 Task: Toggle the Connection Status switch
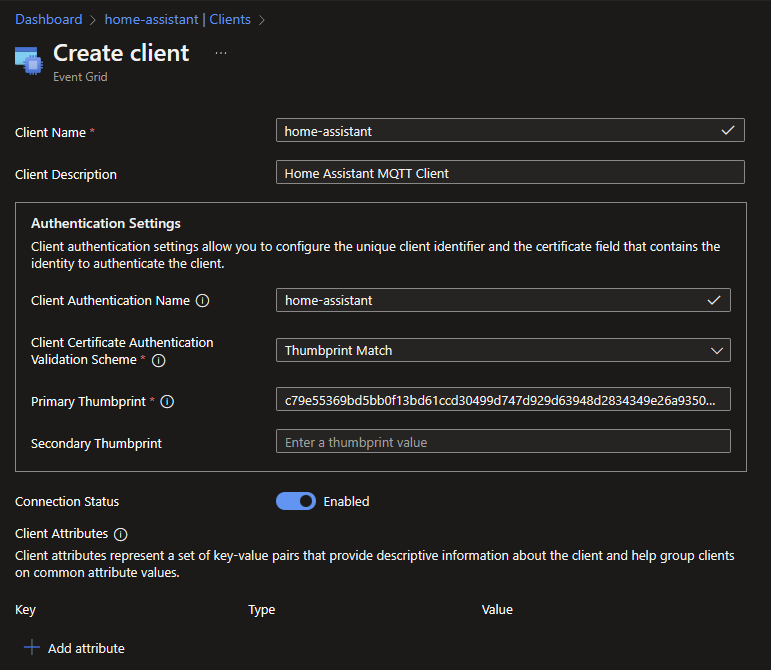(x=296, y=501)
